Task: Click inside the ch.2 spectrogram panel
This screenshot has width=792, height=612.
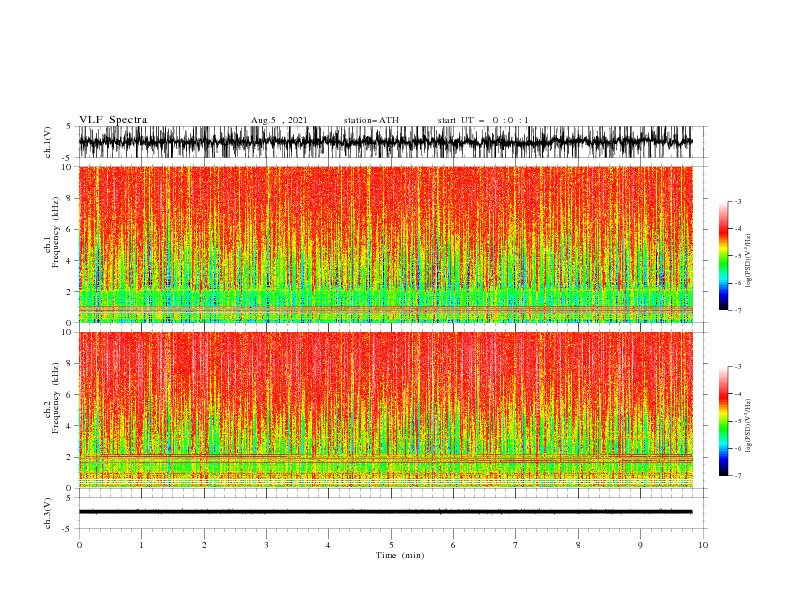Action: pos(385,410)
